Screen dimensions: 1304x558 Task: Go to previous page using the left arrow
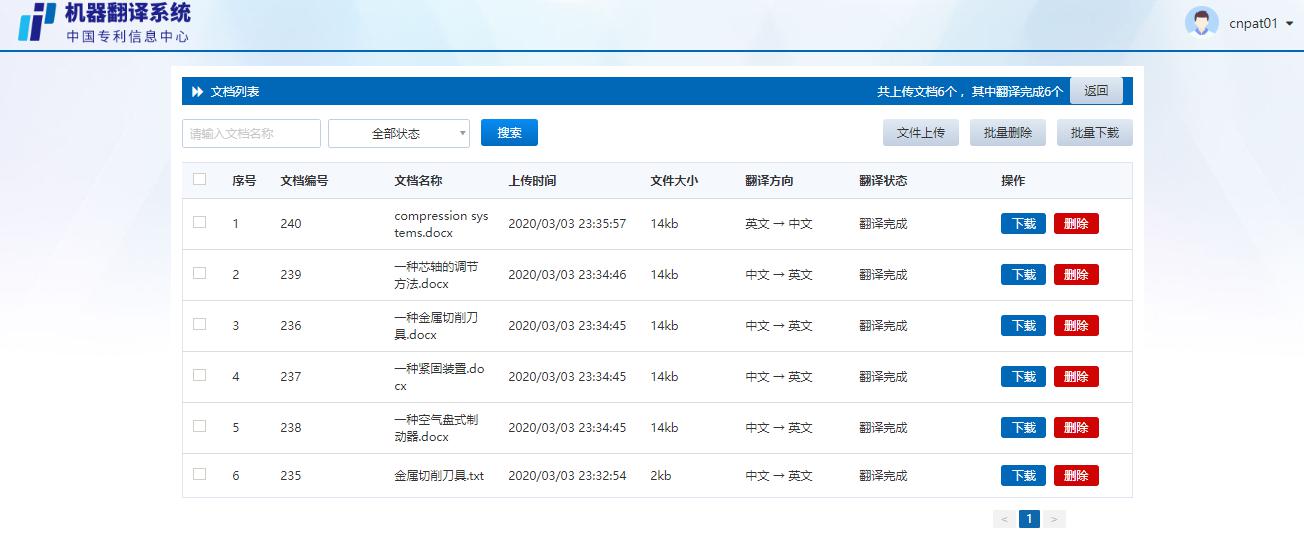(1004, 519)
